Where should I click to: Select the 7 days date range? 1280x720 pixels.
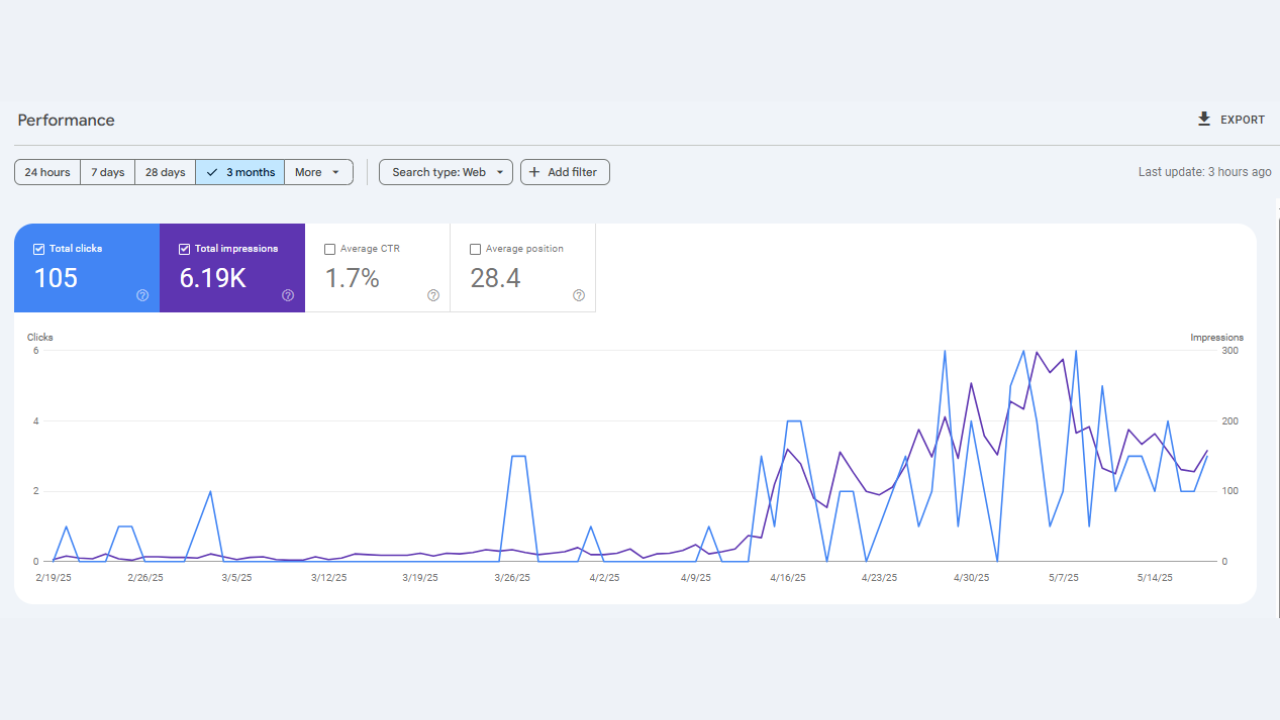click(x=108, y=172)
